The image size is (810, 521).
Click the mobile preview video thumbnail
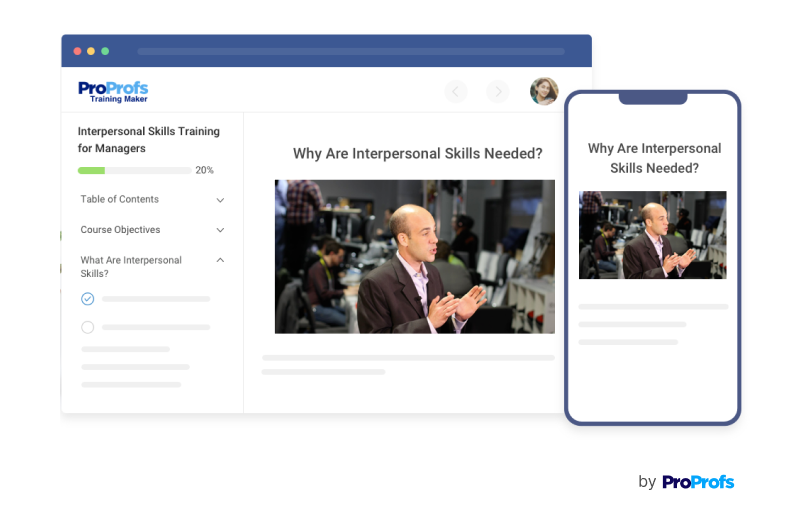coord(652,235)
